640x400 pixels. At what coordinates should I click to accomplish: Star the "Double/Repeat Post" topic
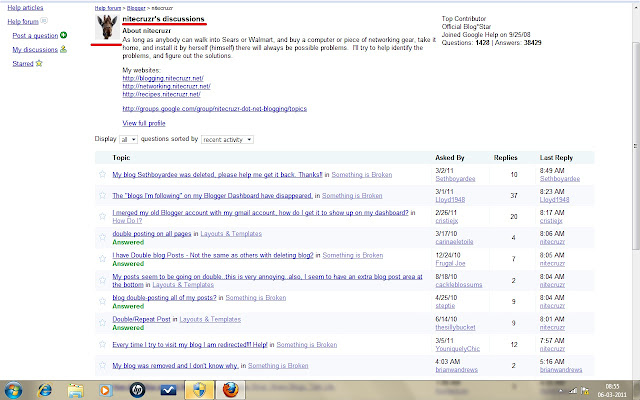point(102,322)
